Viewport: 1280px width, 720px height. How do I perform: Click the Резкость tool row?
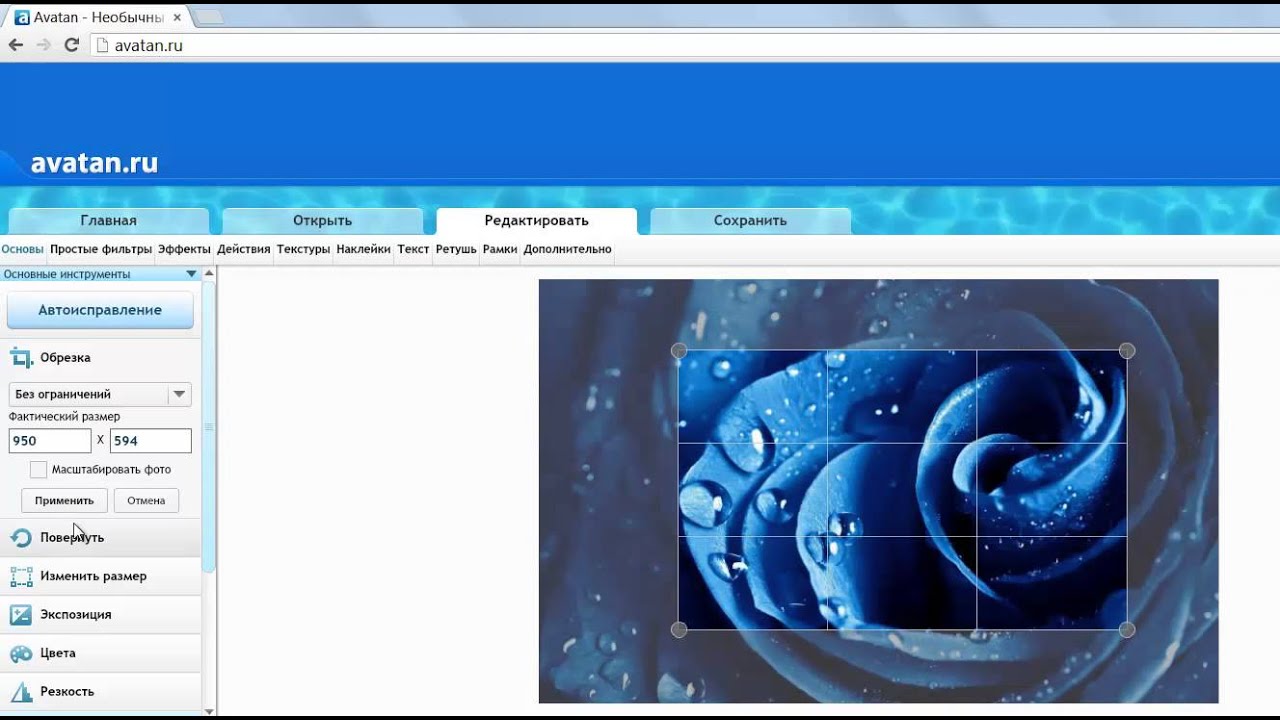click(x=100, y=692)
